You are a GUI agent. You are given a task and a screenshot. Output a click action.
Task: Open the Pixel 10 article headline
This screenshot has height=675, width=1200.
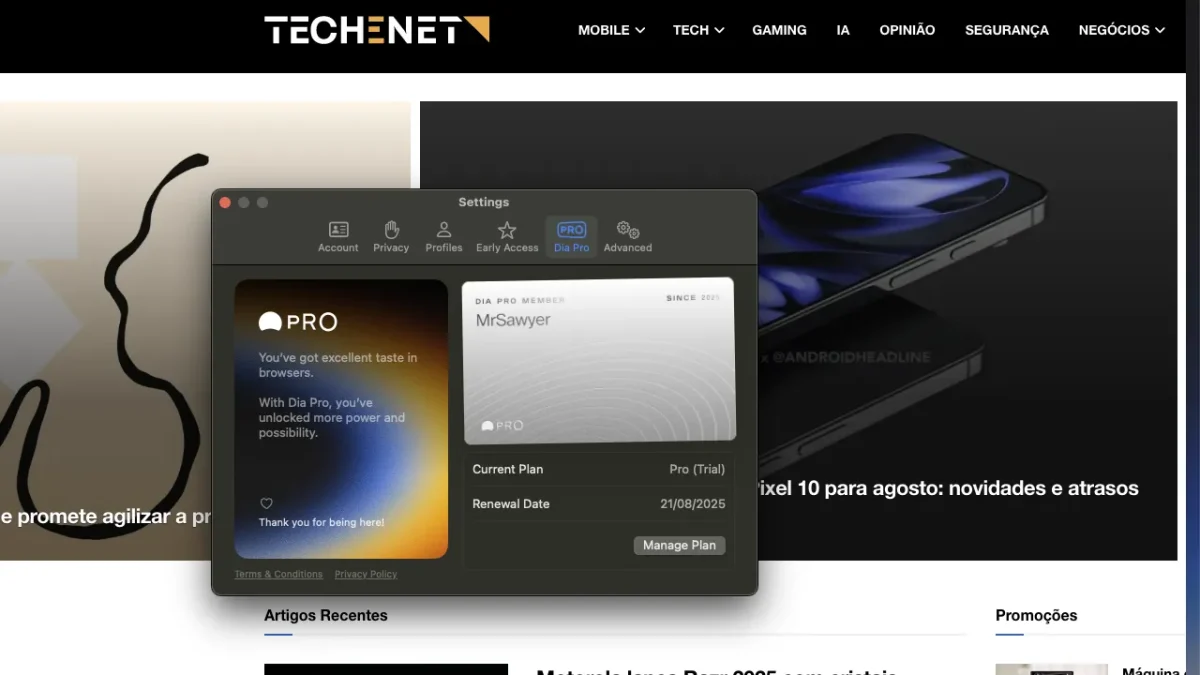[x=948, y=488]
